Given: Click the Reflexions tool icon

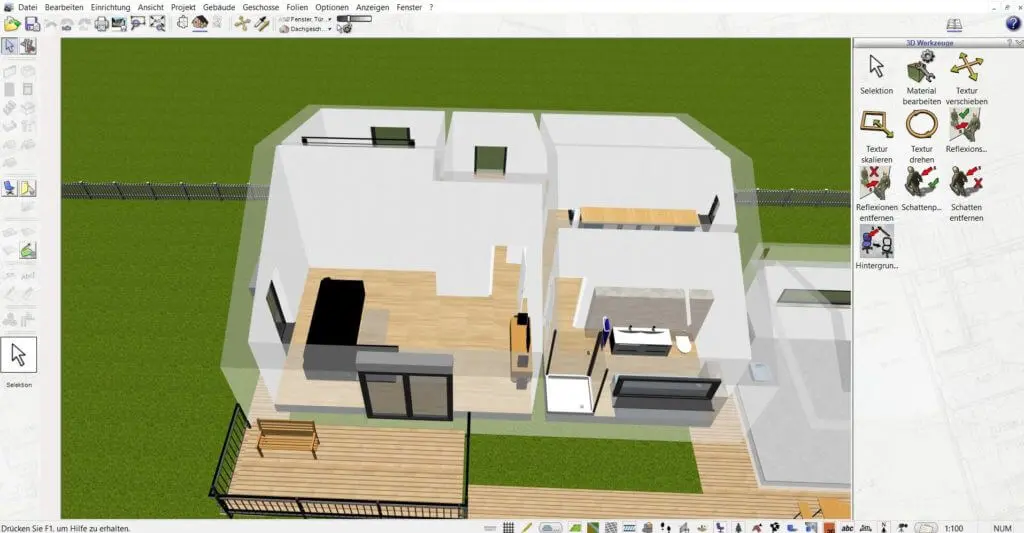Looking at the screenshot, I should click(x=966, y=131).
